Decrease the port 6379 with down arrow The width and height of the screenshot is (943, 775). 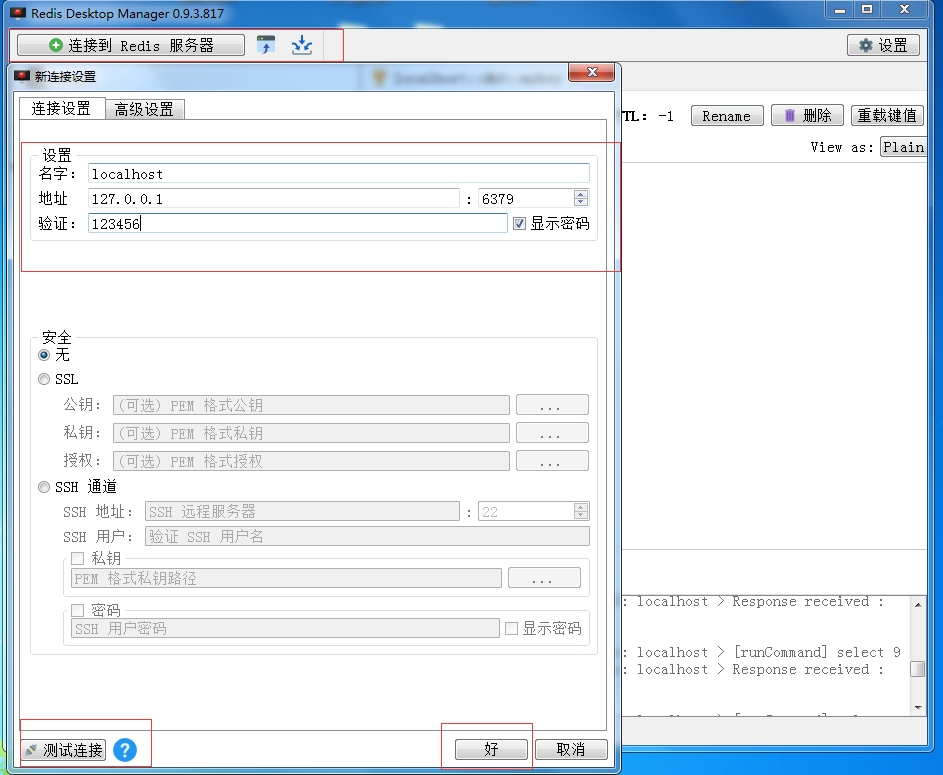click(x=581, y=203)
